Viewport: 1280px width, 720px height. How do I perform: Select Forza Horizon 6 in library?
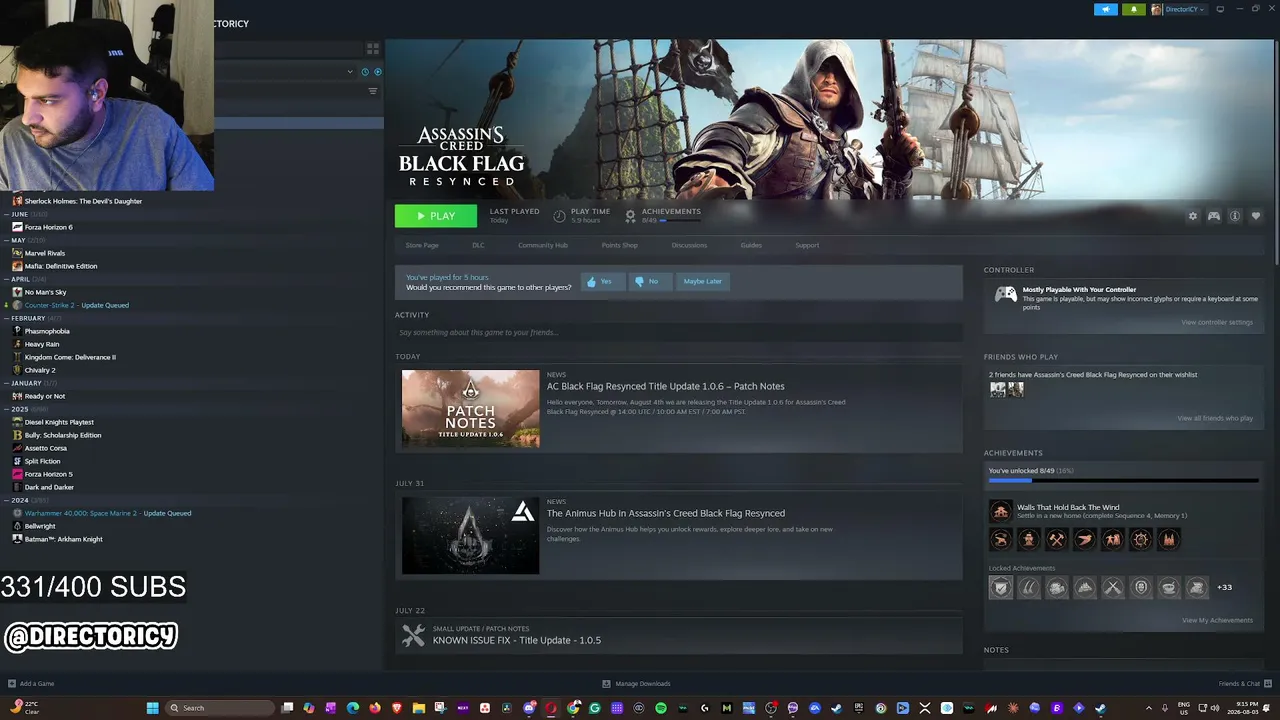[x=47, y=227]
